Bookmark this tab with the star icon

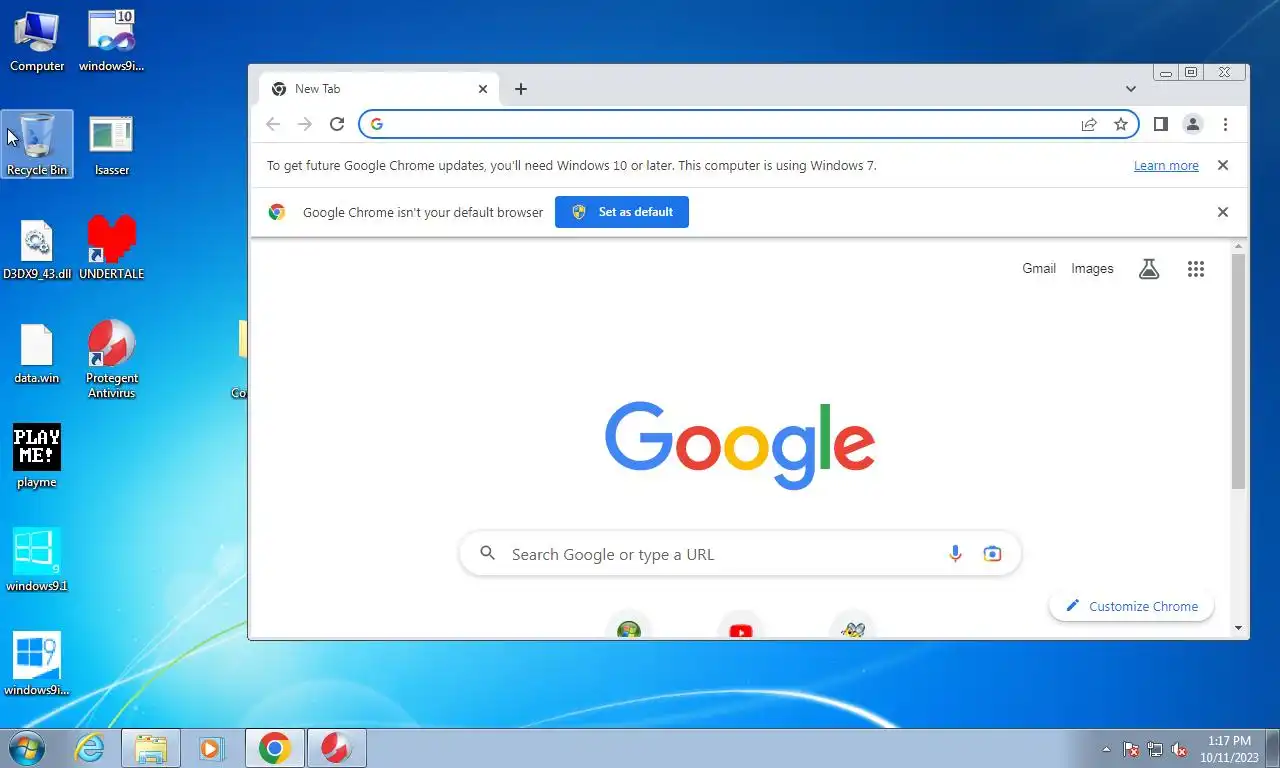[x=1121, y=124]
